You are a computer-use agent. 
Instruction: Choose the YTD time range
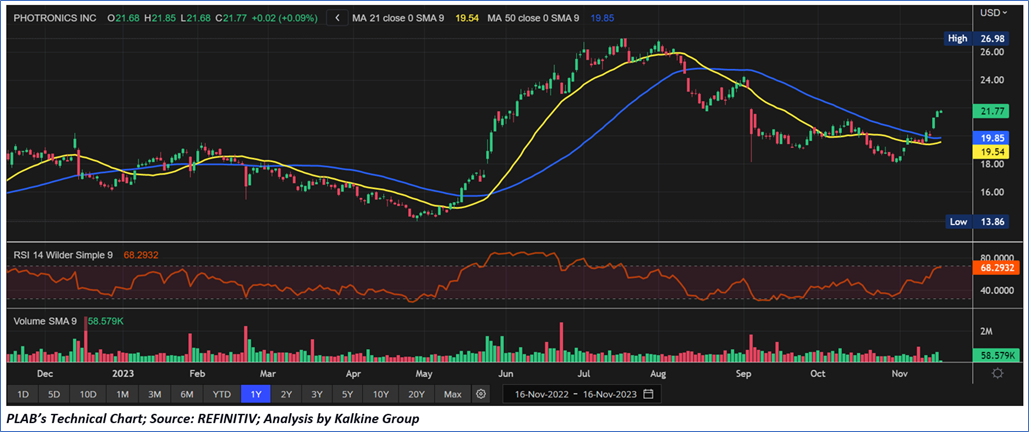pyautogui.click(x=222, y=394)
